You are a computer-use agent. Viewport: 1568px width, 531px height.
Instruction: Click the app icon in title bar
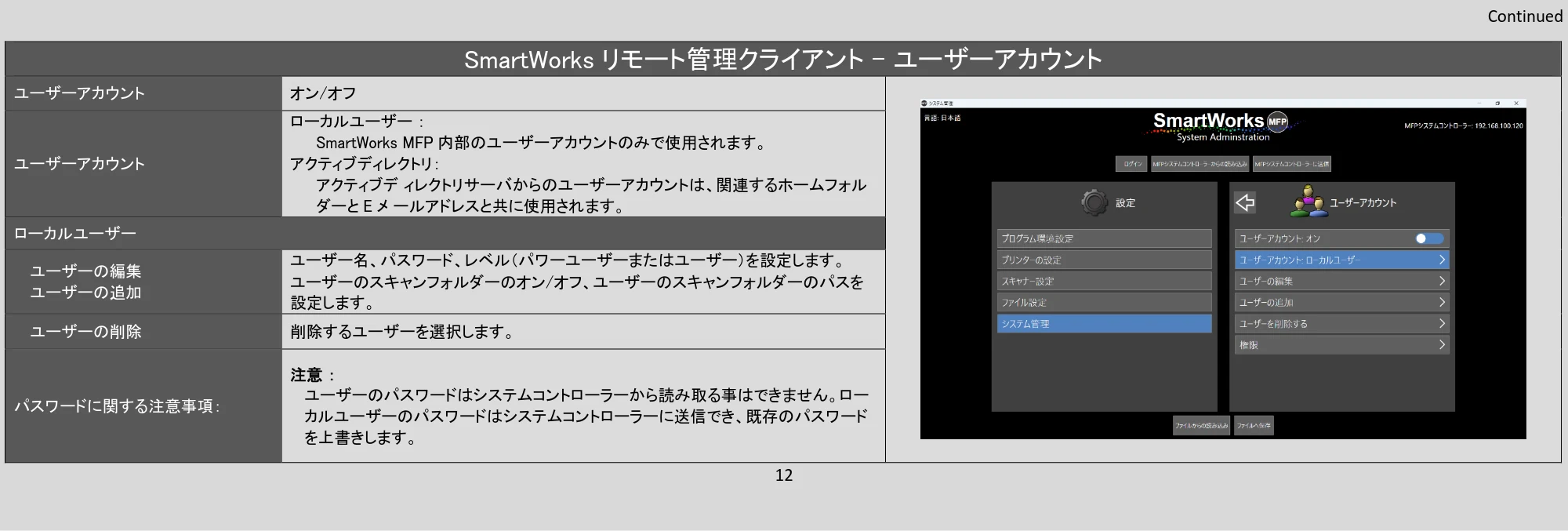(x=924, y=103)
